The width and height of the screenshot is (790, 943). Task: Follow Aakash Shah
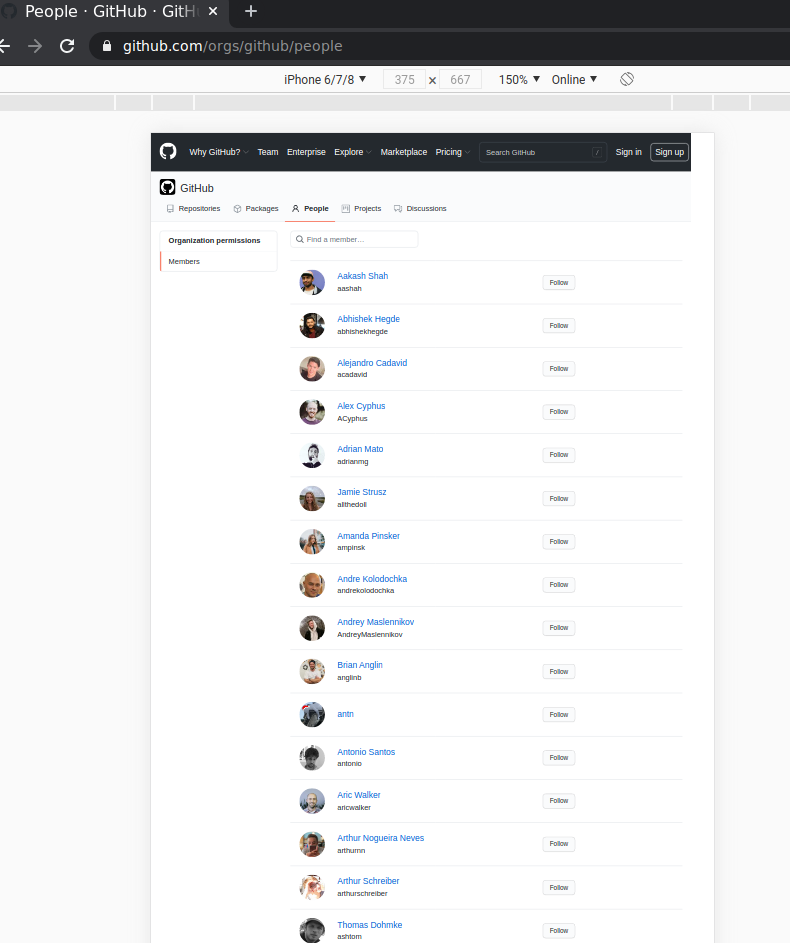(x=558, y=282)
